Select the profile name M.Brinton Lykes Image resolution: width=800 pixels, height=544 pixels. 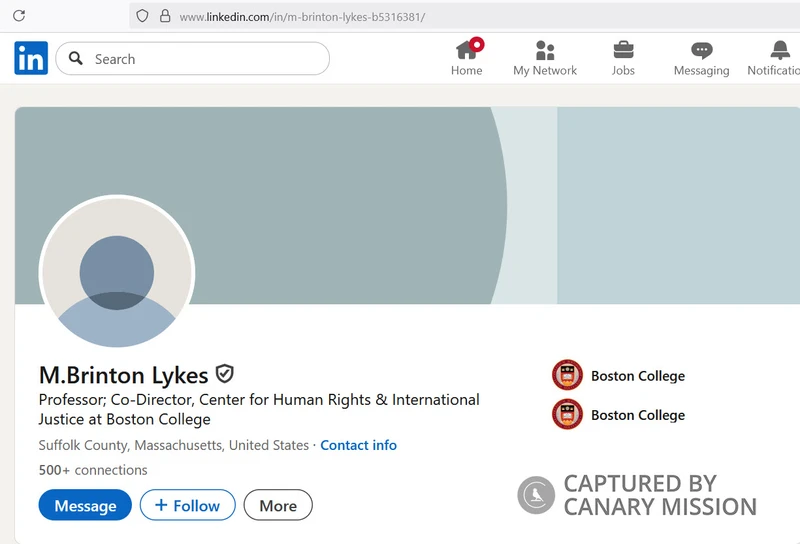coord(123,375)
